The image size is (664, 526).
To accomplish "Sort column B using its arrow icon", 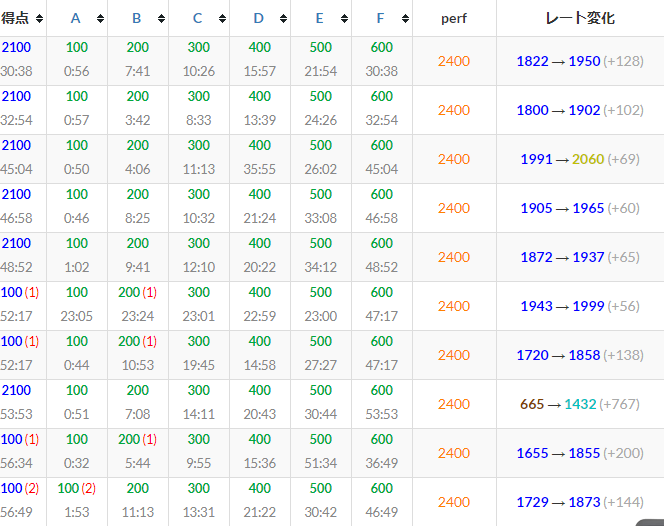I will click(x=161, y=18).
